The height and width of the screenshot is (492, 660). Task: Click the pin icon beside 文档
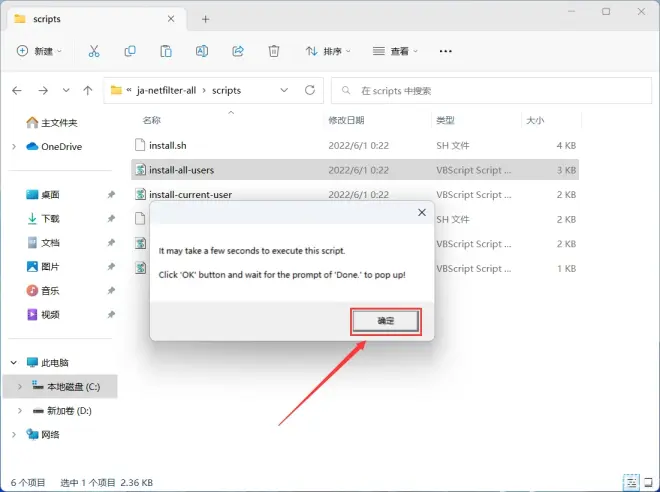pyautogui.click(x=111, y=242)
